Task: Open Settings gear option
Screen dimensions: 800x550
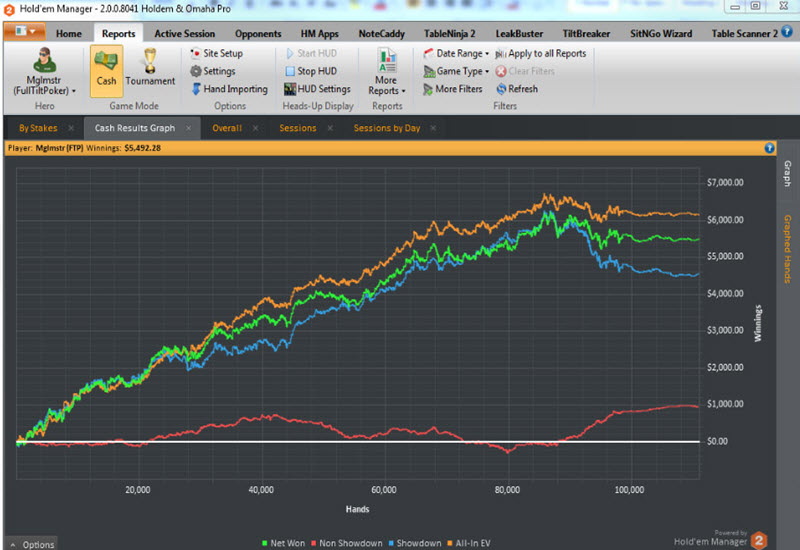Action: (213, 71)
